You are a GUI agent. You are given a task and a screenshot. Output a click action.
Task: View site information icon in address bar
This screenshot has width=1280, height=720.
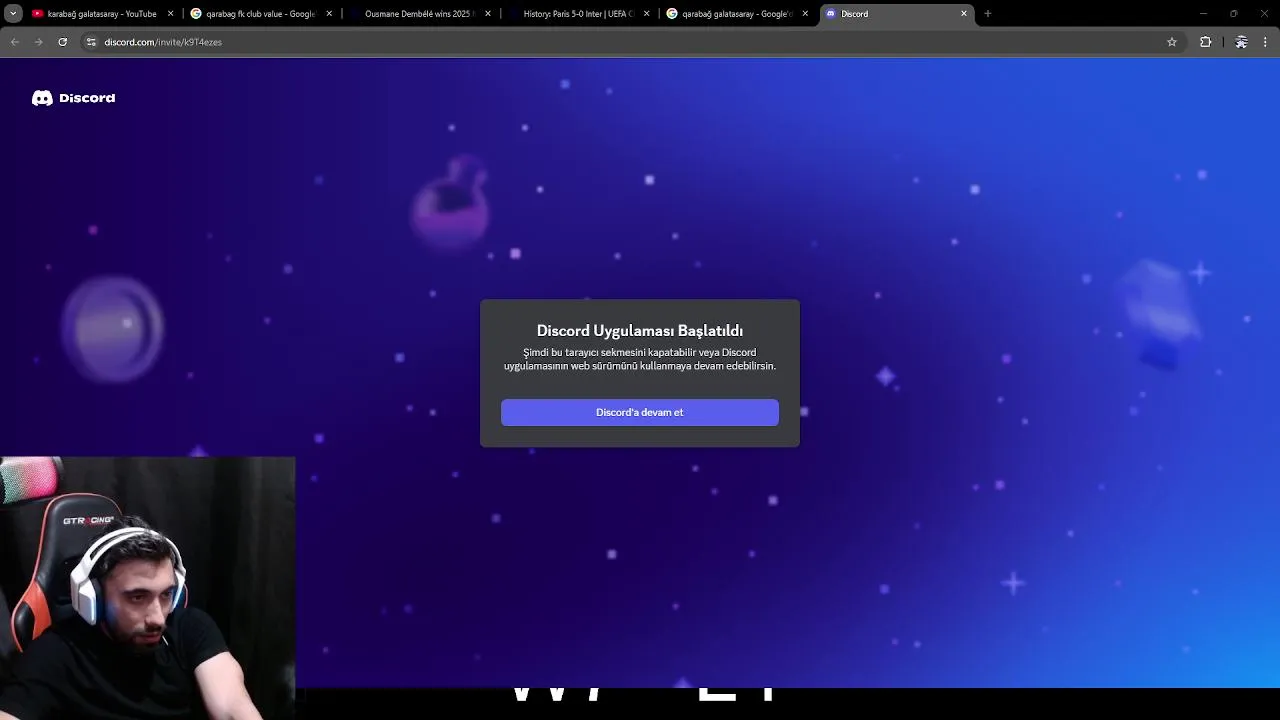pyautogui.click(x=91, y=42)
